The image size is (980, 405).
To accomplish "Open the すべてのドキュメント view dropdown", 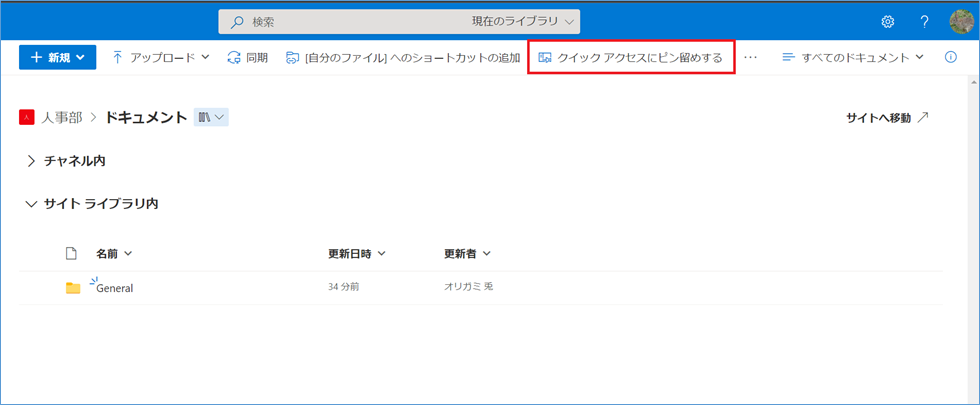I will tap(852, 57).
